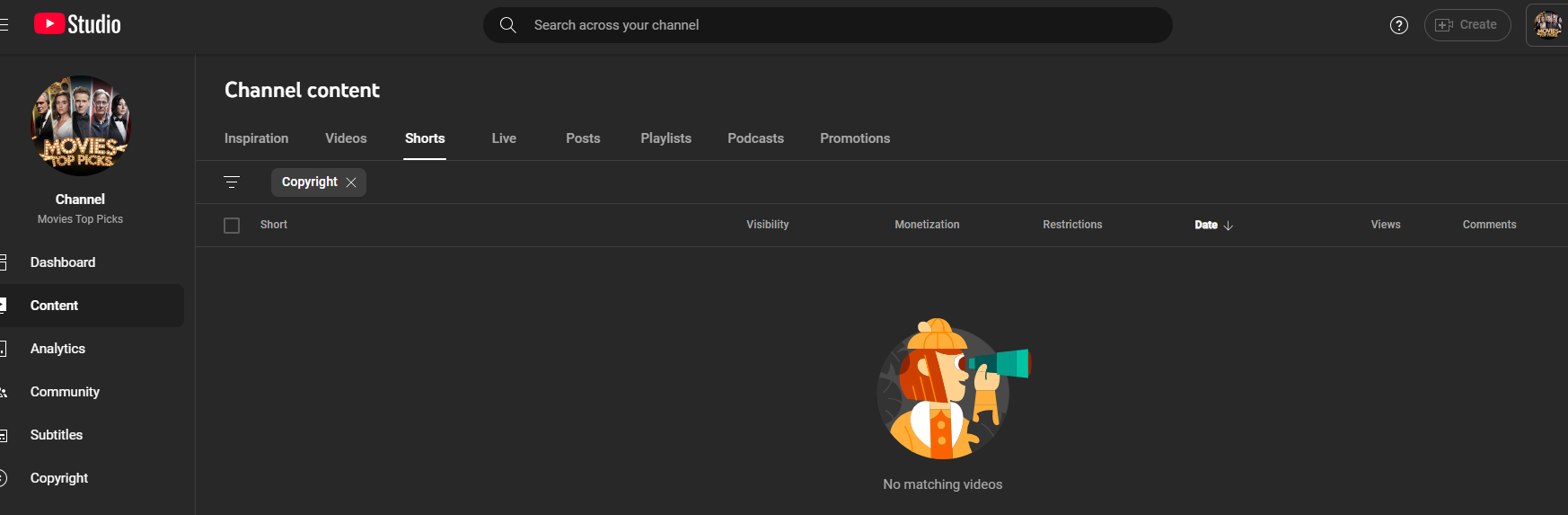Screen dimensions: 1568x515
Task: Open the Help question mark icon
Action: (1398, 25)
